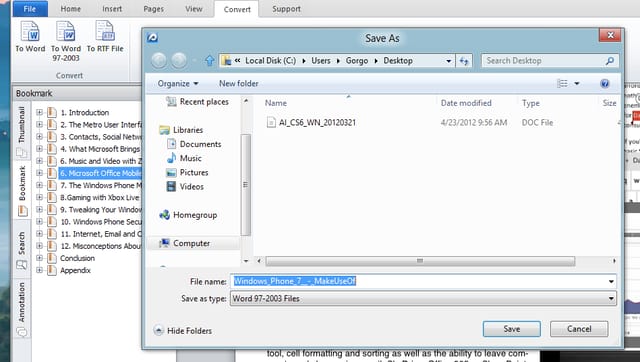Cancel the Save As dialog
The image size is (640, 362).
[579, 329]
